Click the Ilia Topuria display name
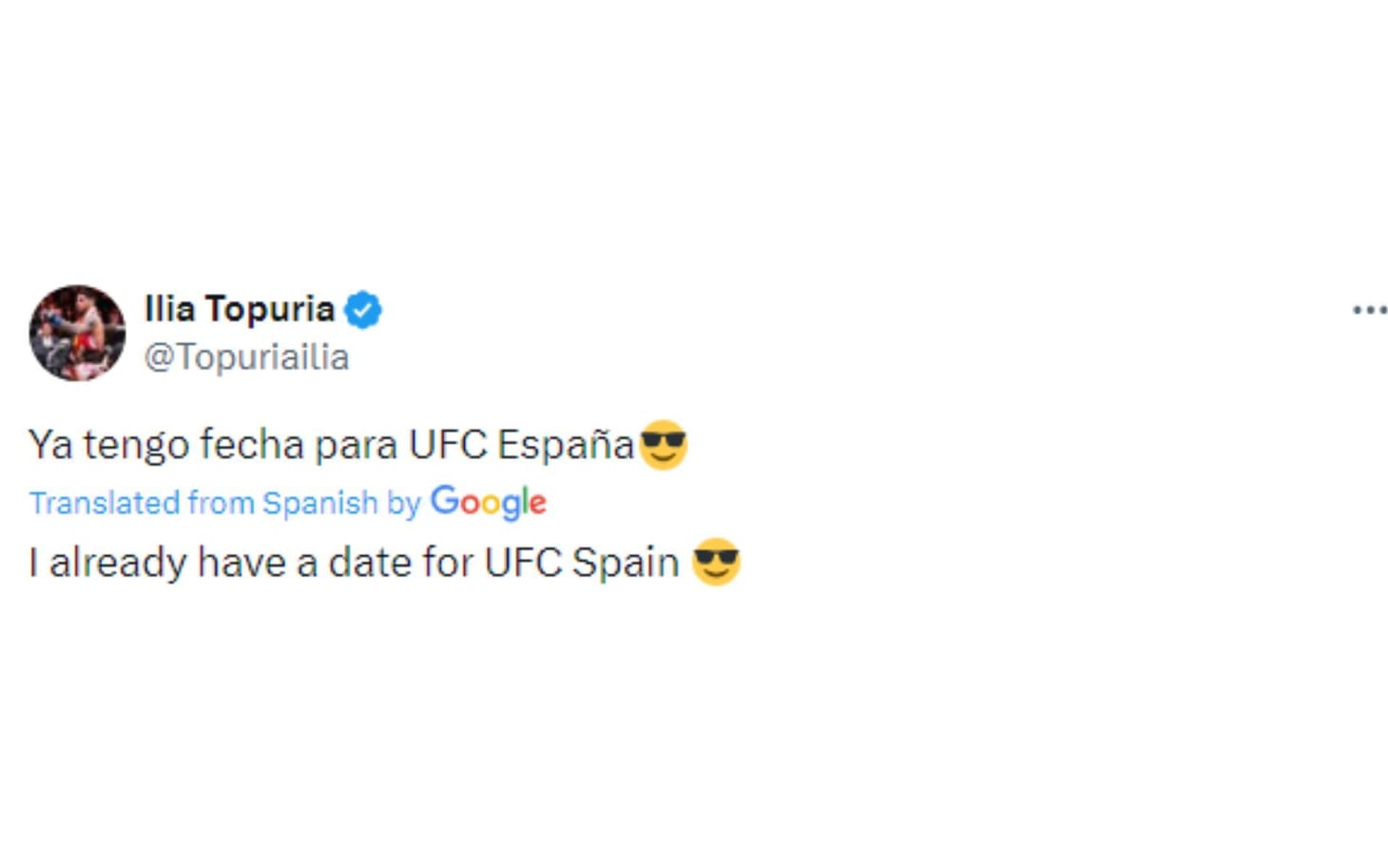Viewport: 1388px width, 868px height. (240, 308)
